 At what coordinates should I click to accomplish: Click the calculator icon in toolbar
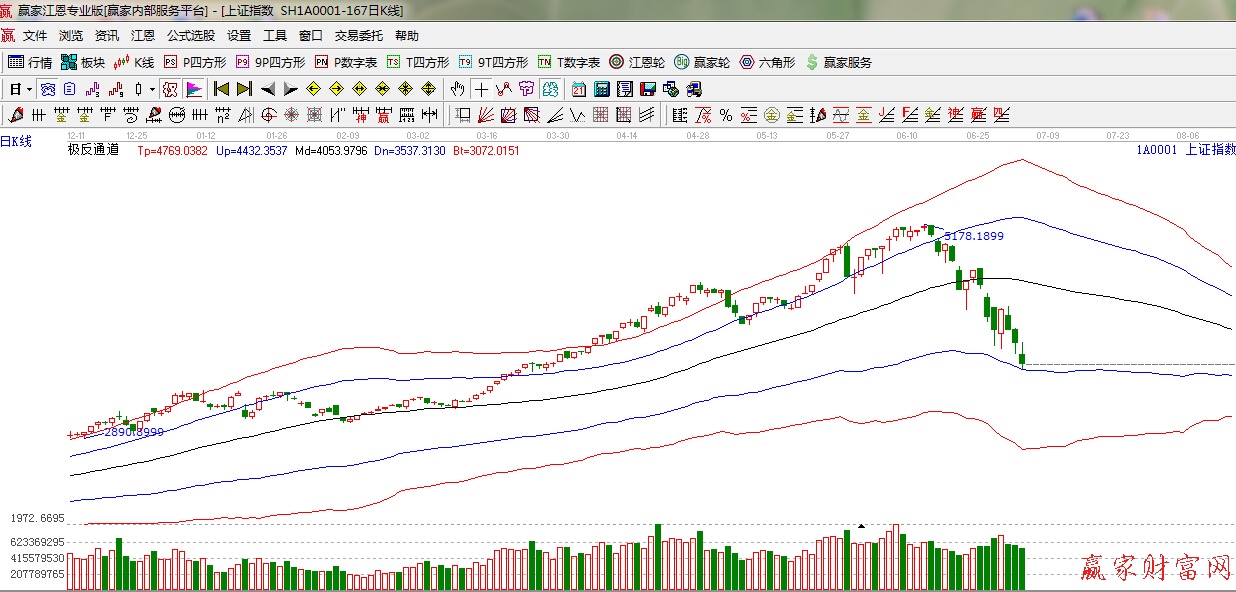tap(602, 89)
